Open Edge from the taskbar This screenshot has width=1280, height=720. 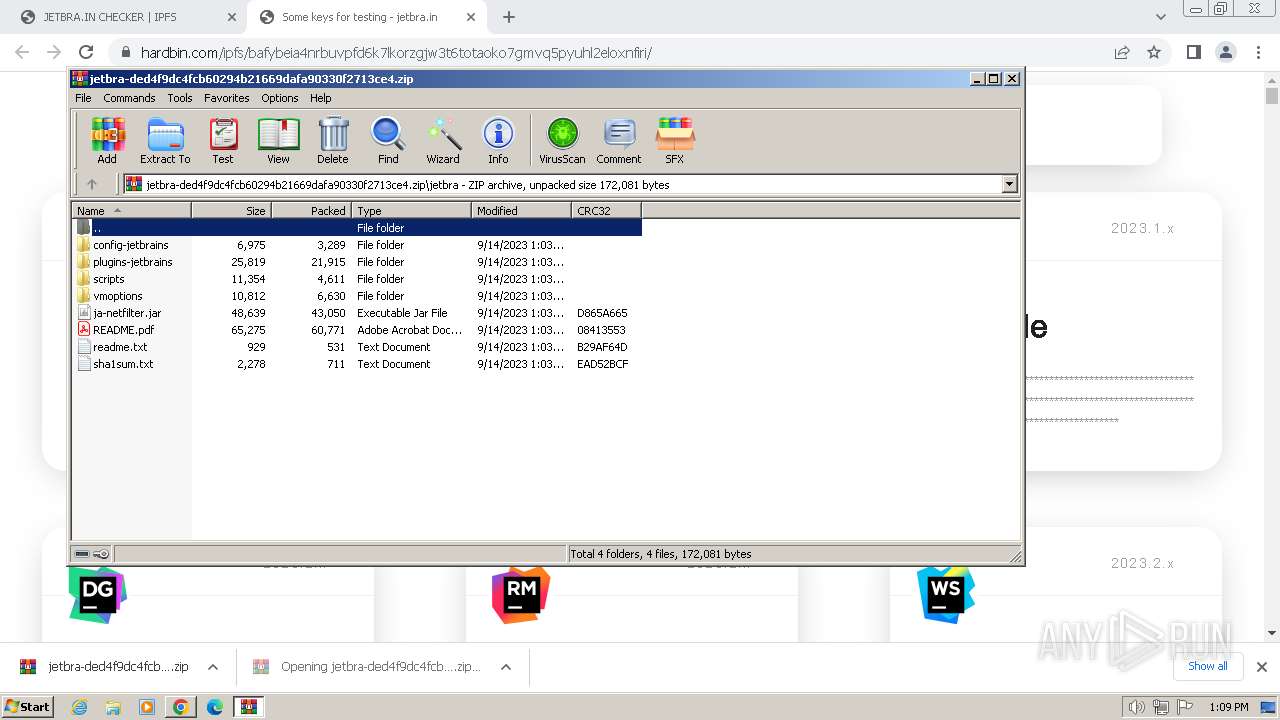click(214, 707)
